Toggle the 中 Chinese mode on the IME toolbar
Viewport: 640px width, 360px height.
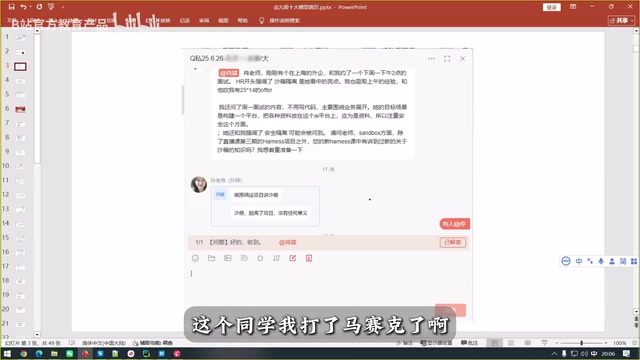[579, 261]
